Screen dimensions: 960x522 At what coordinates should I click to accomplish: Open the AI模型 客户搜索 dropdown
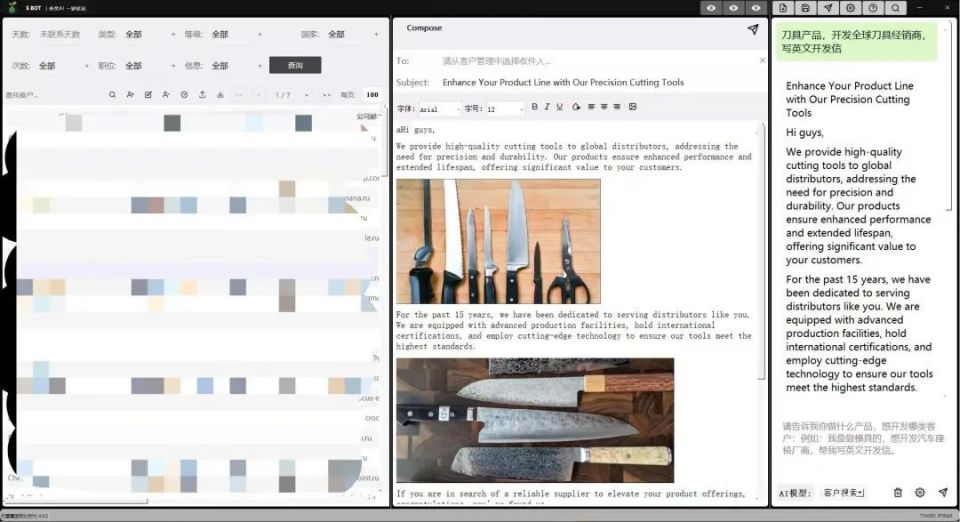click(843, 493)
